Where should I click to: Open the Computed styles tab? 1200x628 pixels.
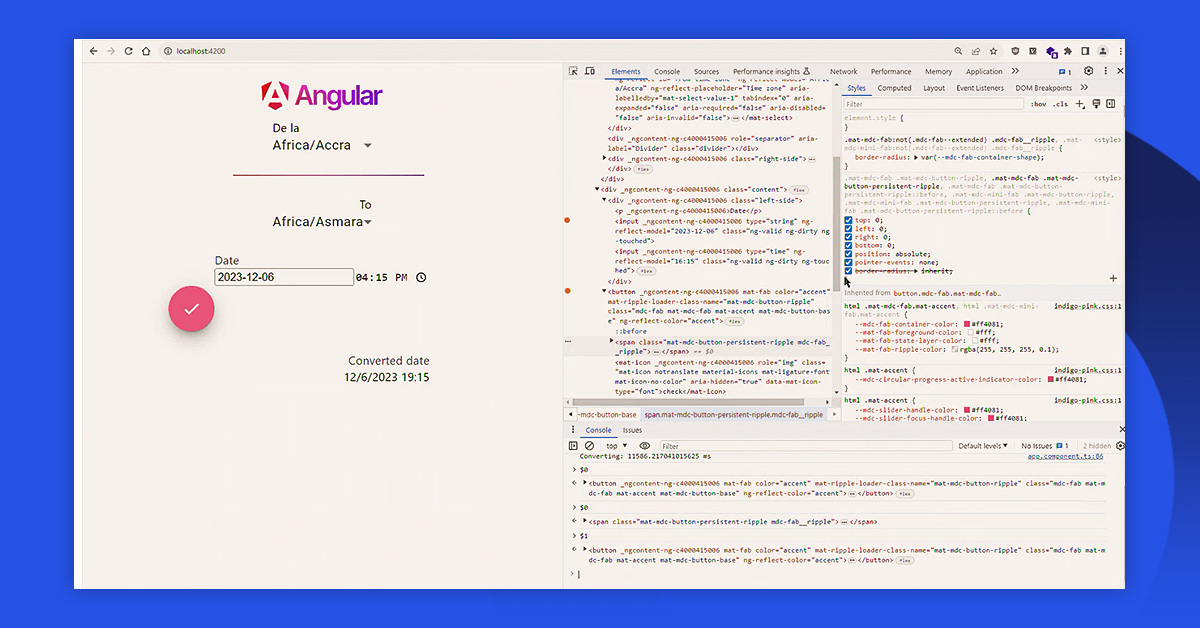coord(894,88)
